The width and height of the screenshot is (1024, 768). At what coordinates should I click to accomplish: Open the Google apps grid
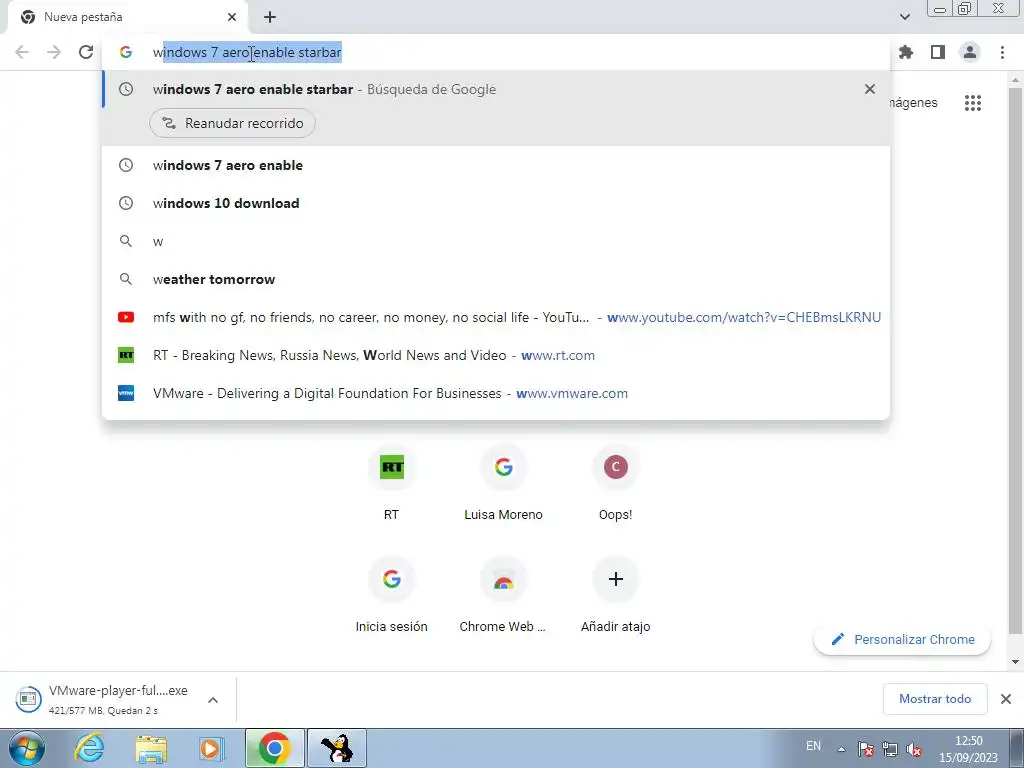click(972, 103)
